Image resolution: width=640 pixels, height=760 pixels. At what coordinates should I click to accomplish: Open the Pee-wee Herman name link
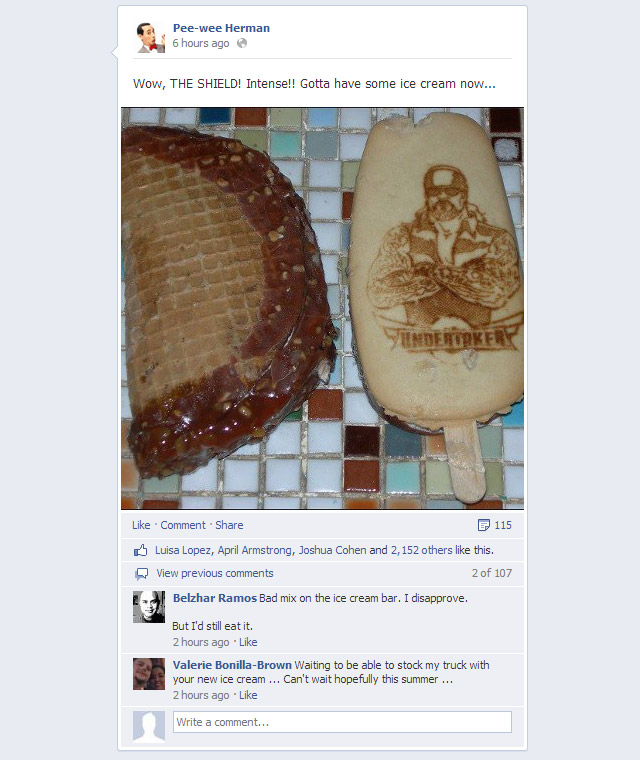(221, 28)
